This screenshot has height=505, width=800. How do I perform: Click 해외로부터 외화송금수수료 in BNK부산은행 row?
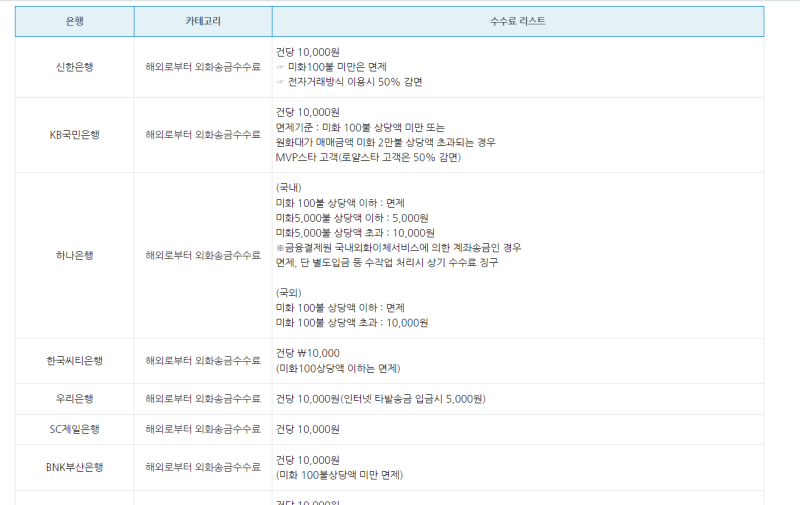[203, 467]
